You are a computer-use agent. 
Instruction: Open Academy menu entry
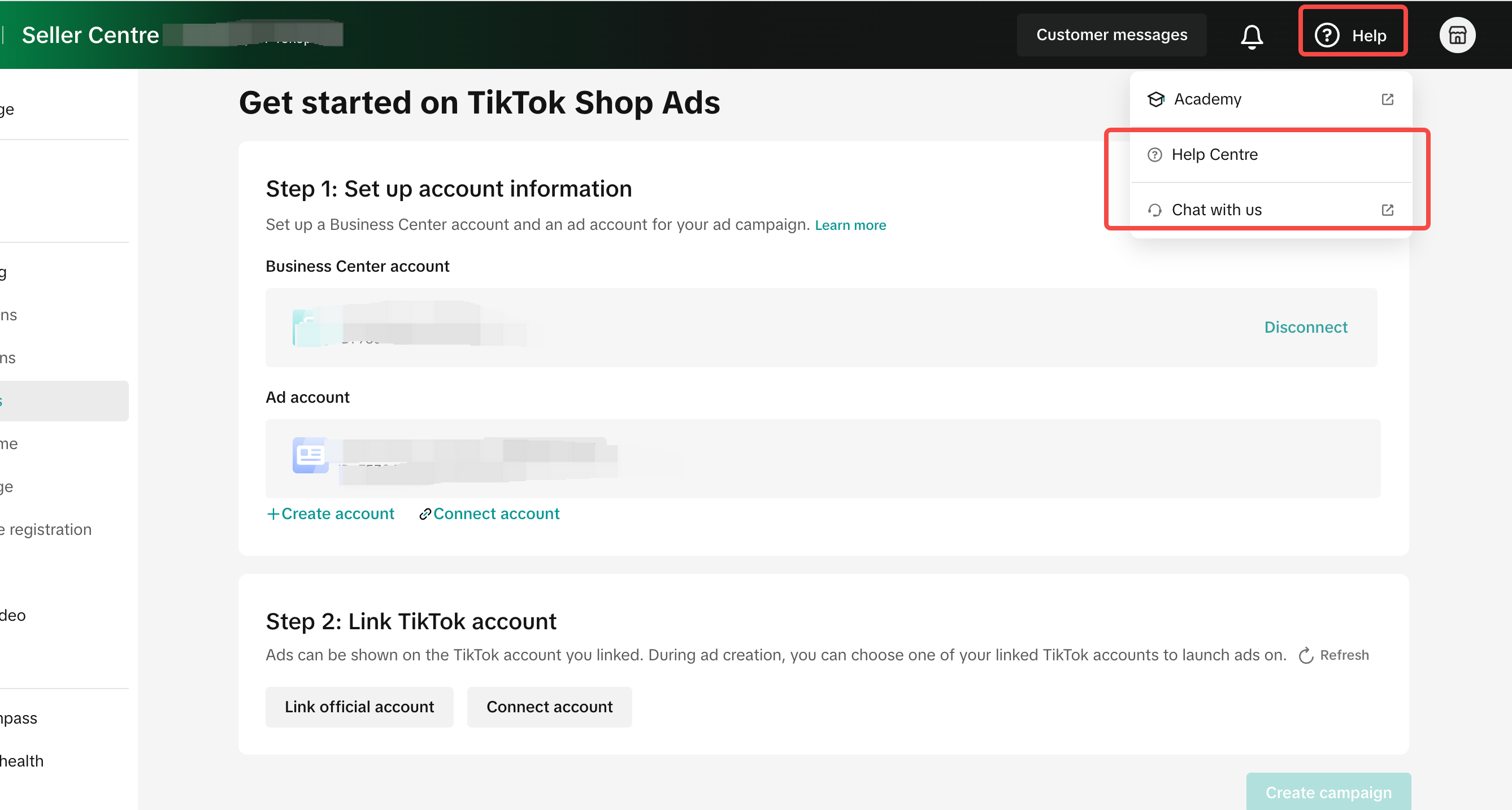[x=1207, y=99]
